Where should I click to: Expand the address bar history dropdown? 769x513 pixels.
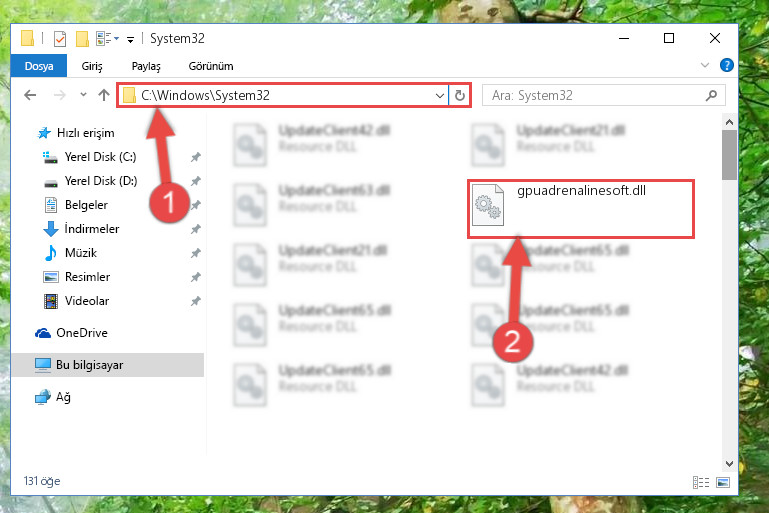439,96
